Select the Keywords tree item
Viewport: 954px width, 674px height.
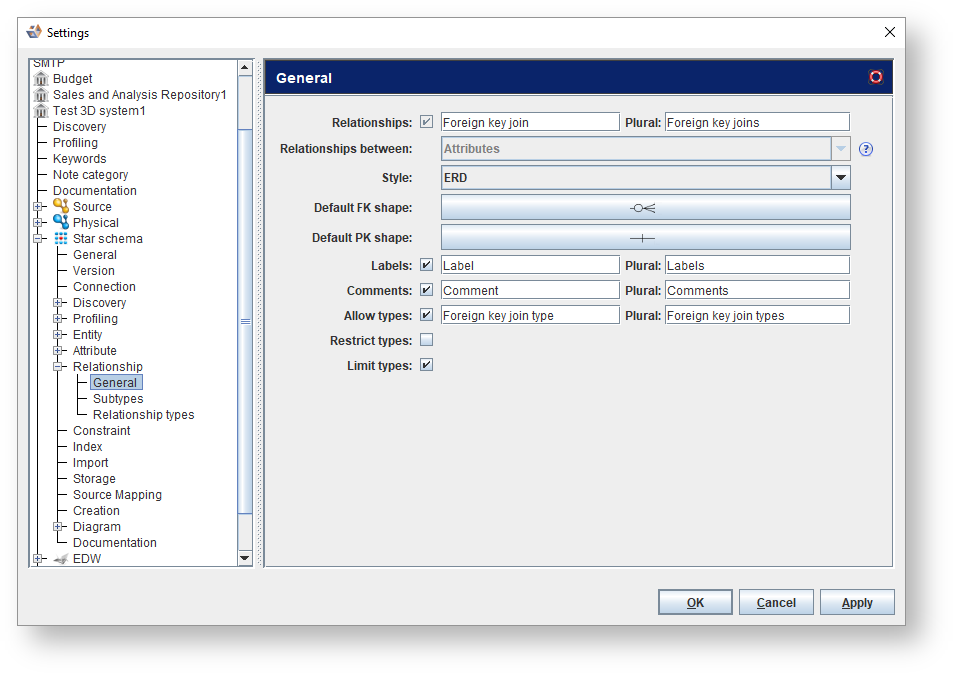tap(80, 159)
